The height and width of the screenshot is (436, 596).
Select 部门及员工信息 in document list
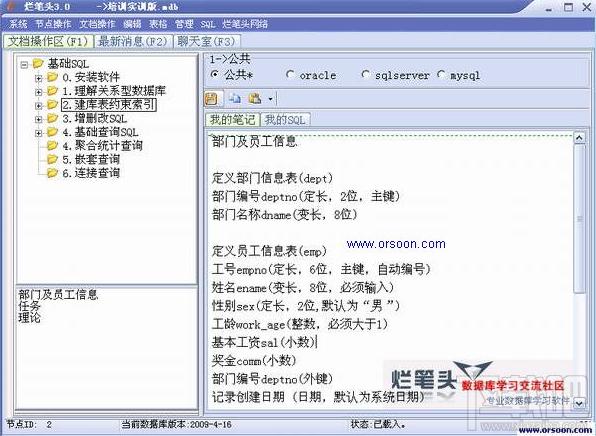coord(58,295)
